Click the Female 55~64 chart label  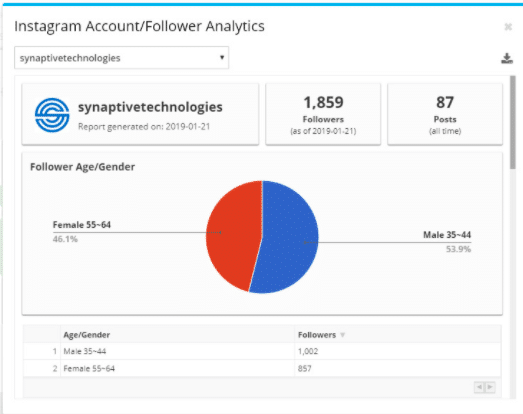tap(82, 225)
